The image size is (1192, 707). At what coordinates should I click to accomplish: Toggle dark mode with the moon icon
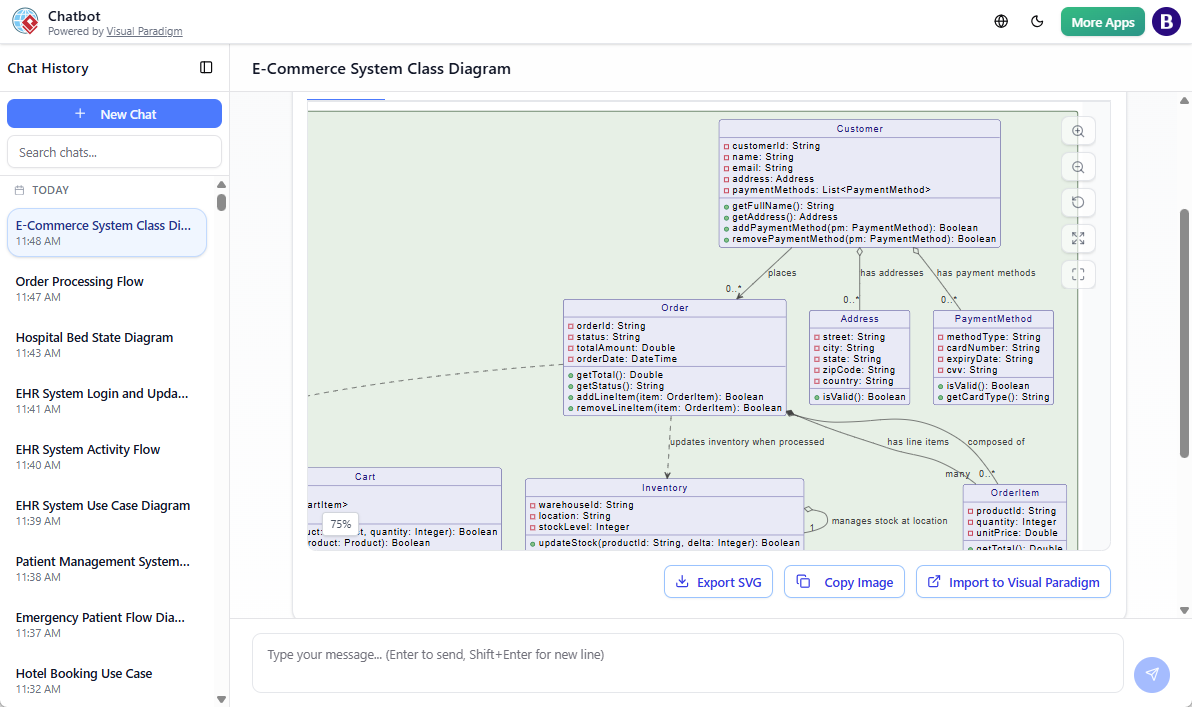click(x=1037, y=20)
